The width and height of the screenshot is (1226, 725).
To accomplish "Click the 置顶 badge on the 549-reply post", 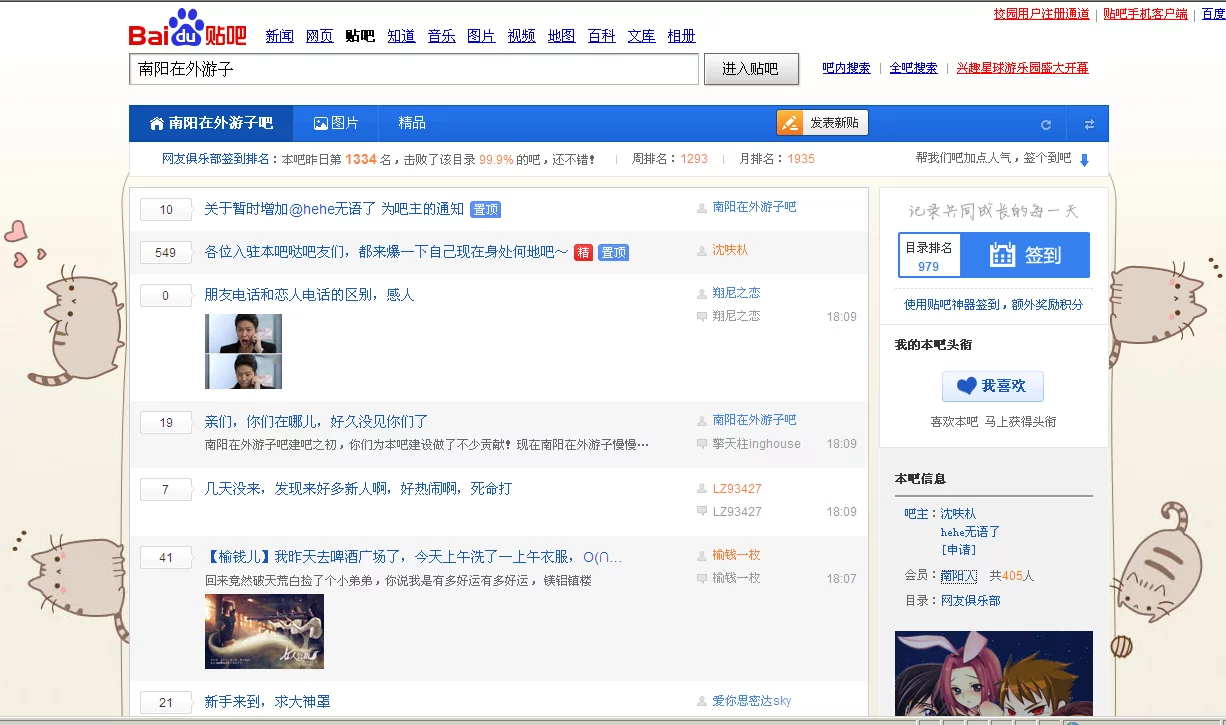I will point(613,252).
